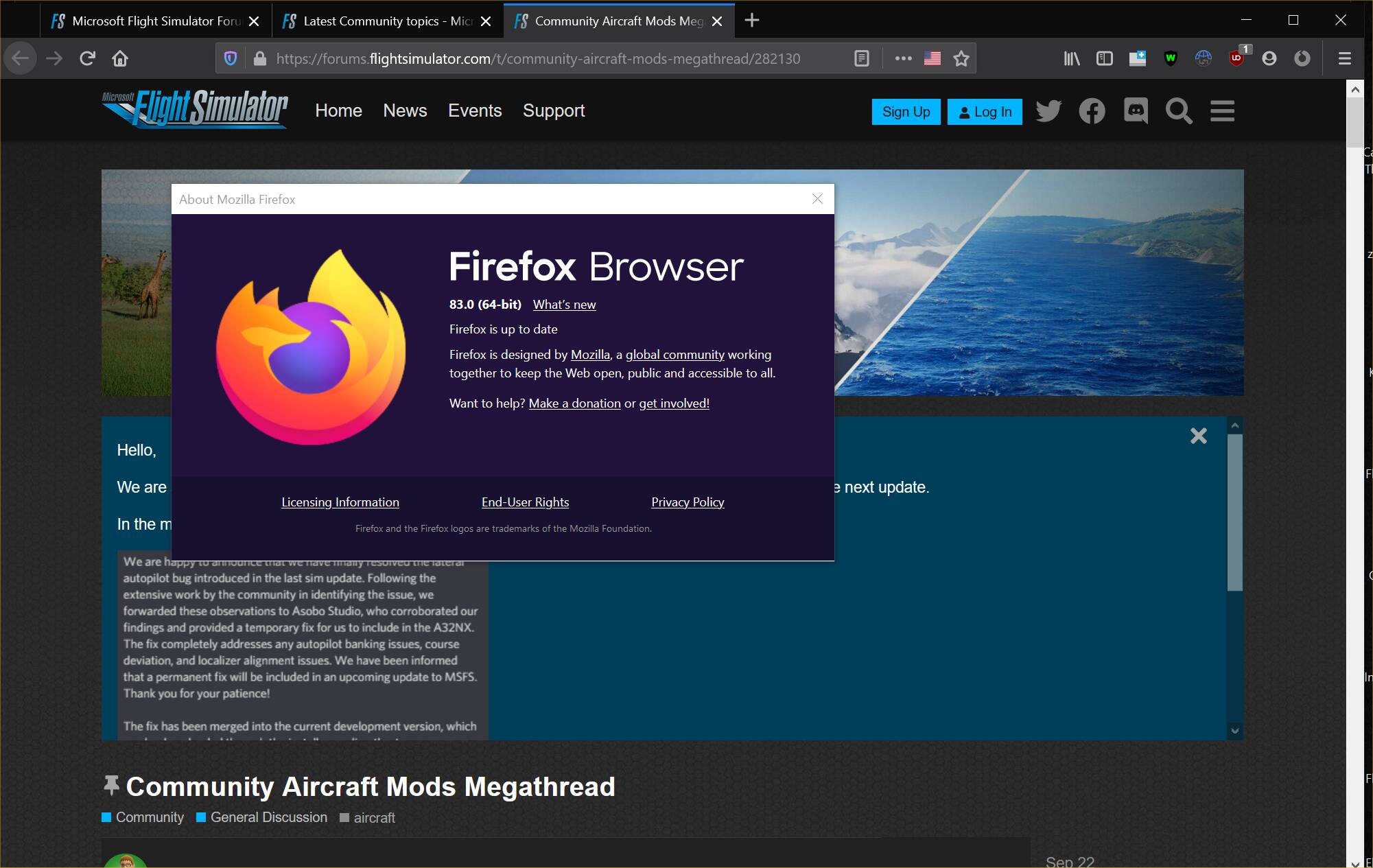Open the uBlock Origin extension icon
Screen dimensions: 1373x868
[x=1236, y=58]
